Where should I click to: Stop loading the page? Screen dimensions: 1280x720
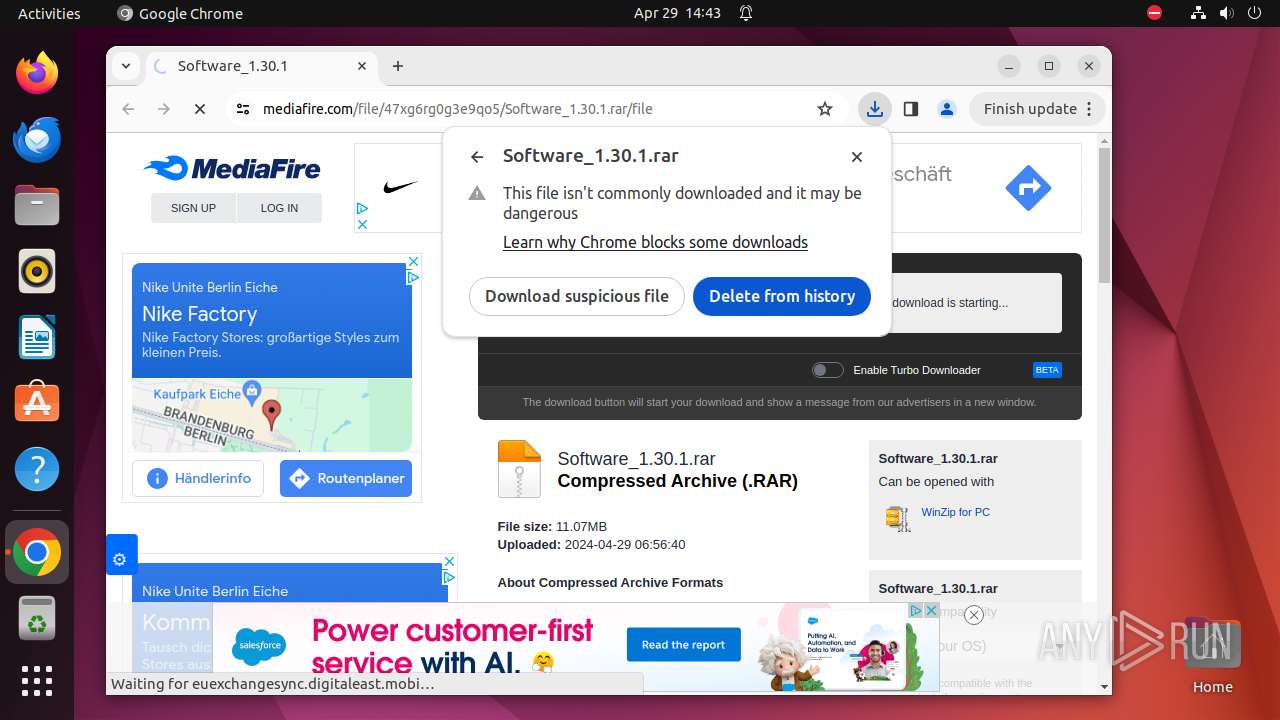click(200, 109)
